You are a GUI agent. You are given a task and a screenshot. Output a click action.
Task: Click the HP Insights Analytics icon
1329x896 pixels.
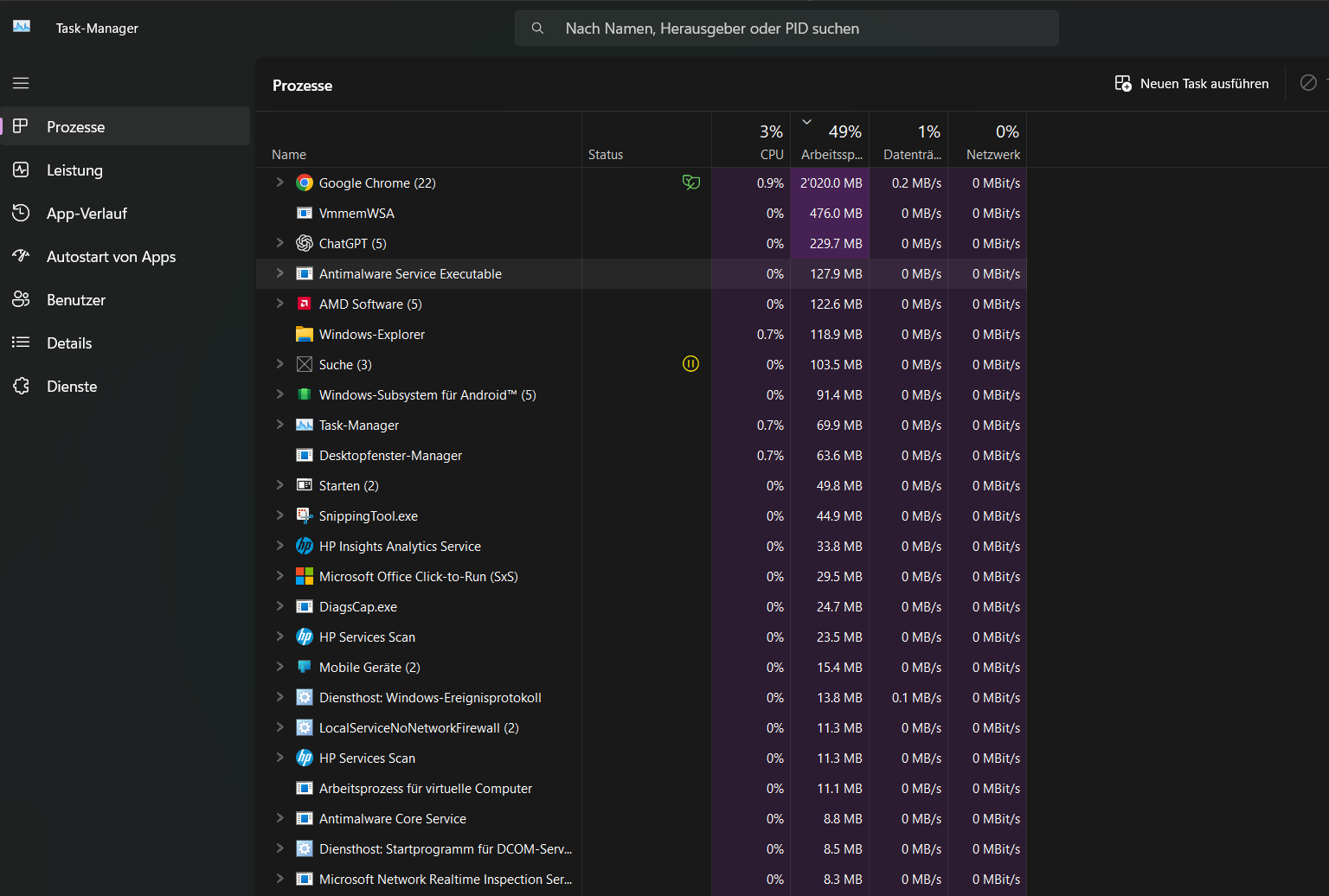(x=305, y=546)
